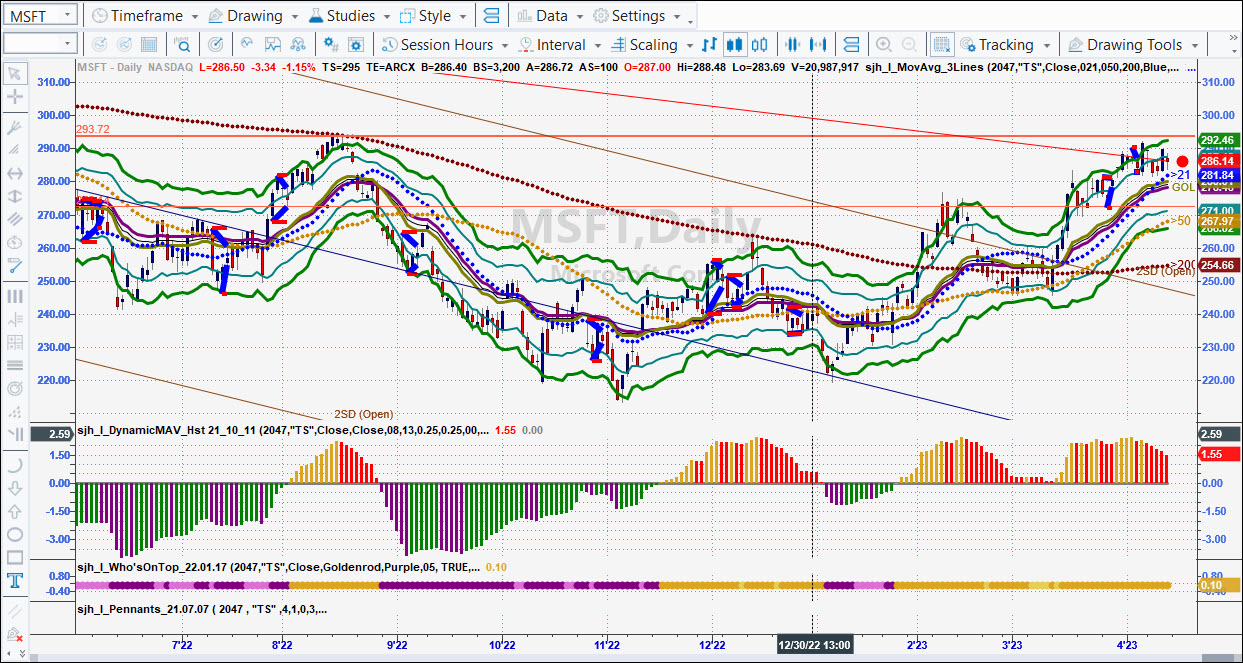This screenshot has height=663, width=1243.
Task: Select OHLC bar chart style
Action: 710,44
